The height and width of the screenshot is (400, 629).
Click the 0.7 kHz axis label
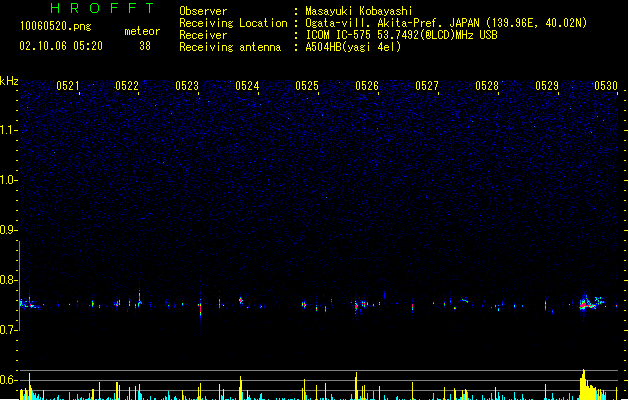(x=8, y=330)
